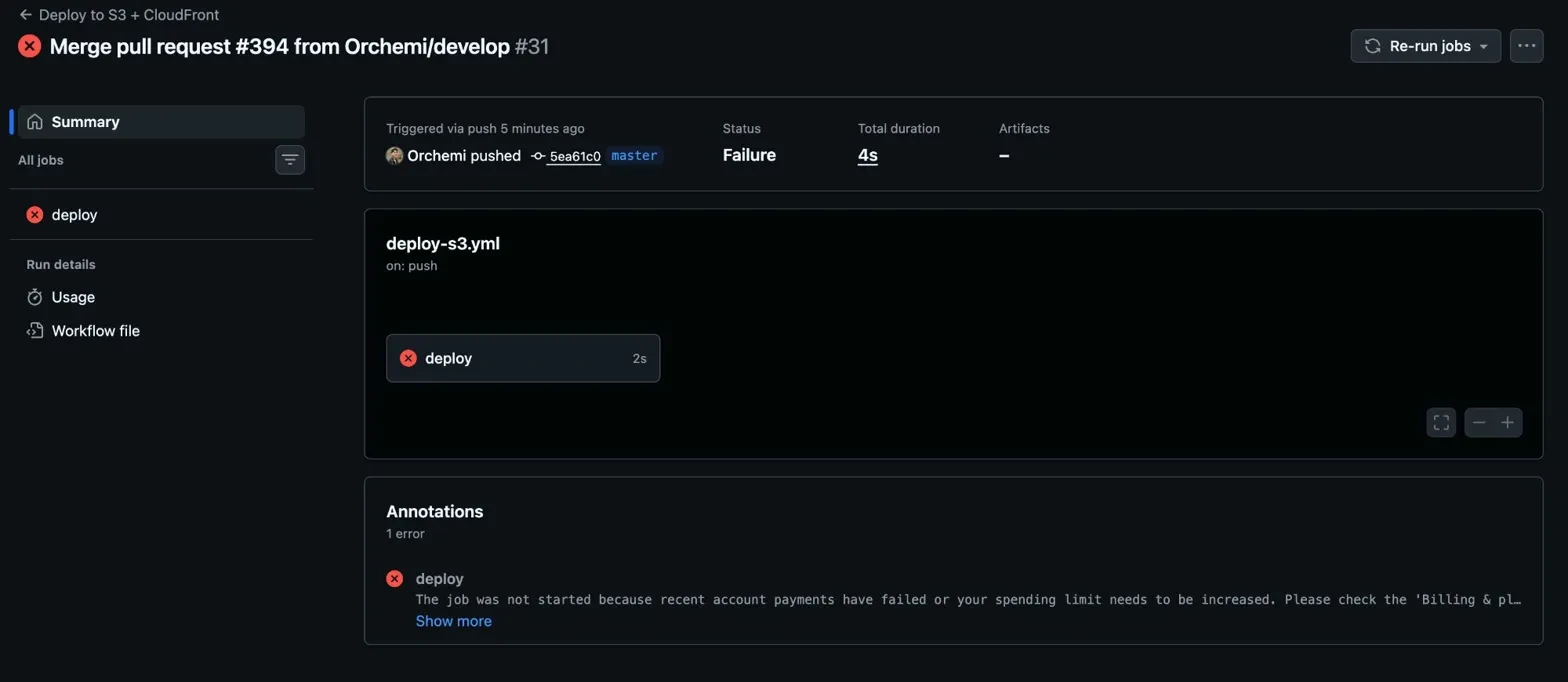Select the Summary sidebar item
Viewport: 1568px width, 682px height.
click(161, 122)
